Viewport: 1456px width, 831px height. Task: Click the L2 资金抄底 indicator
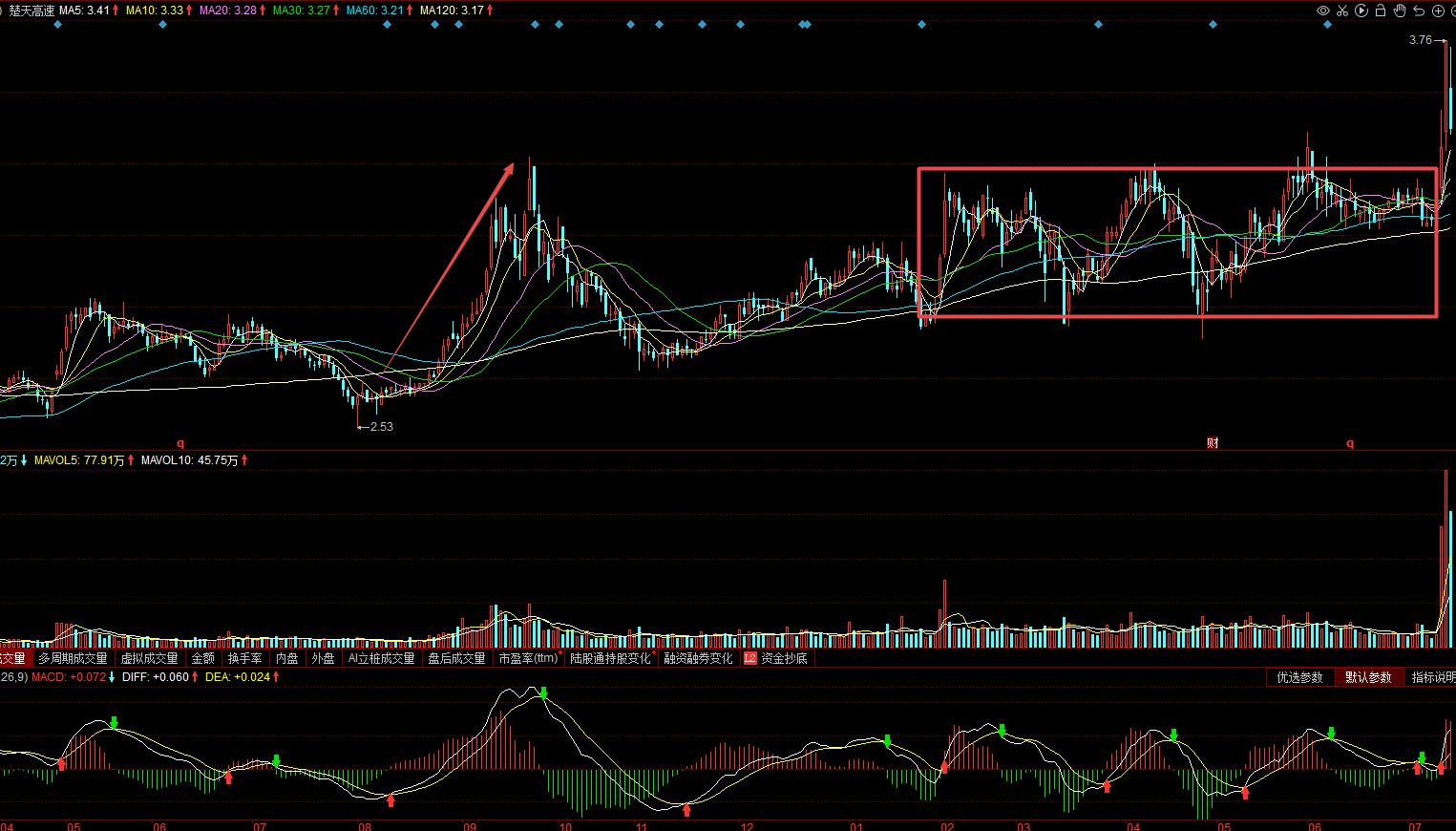(775, 658)
